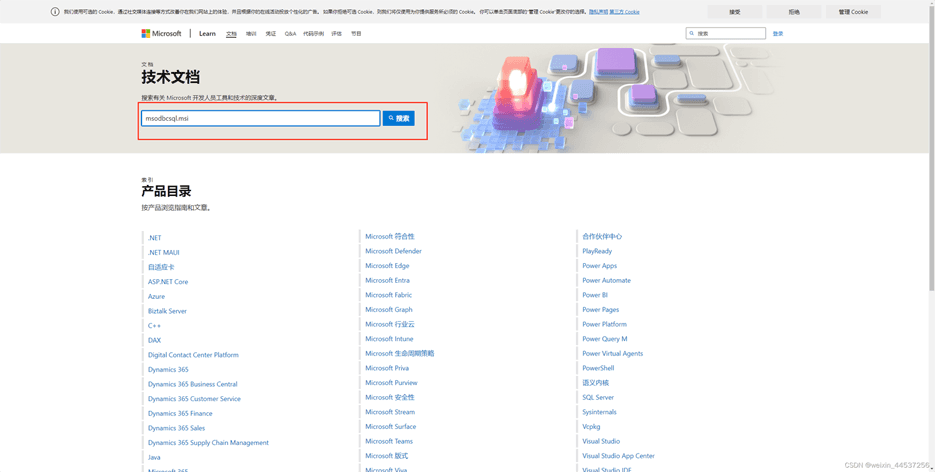Open the Microsoft 符合性 link

pos(390,237)
